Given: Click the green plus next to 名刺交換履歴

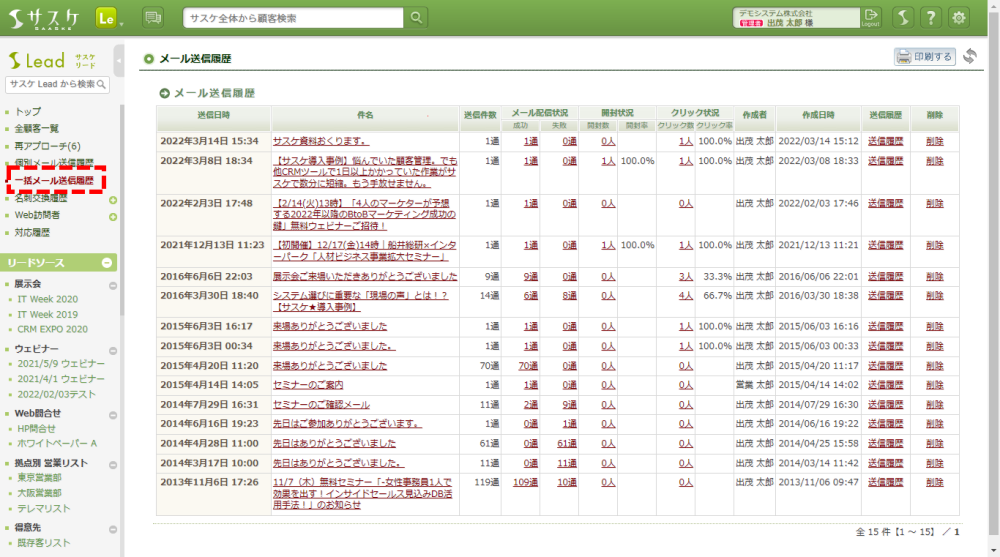Looking at the screenshot, I should [113, 200].
